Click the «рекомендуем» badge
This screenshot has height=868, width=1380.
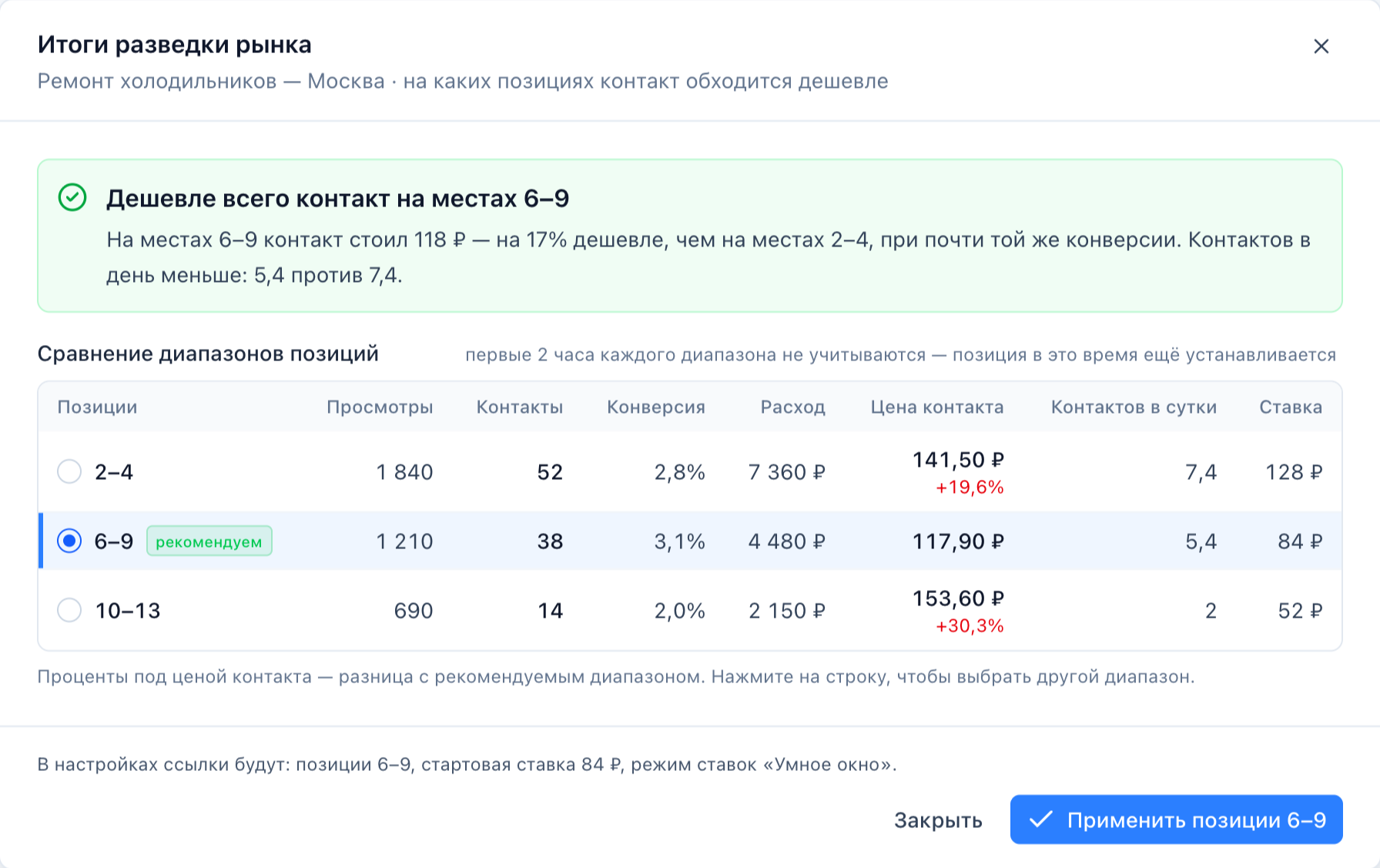click(209, 541)
